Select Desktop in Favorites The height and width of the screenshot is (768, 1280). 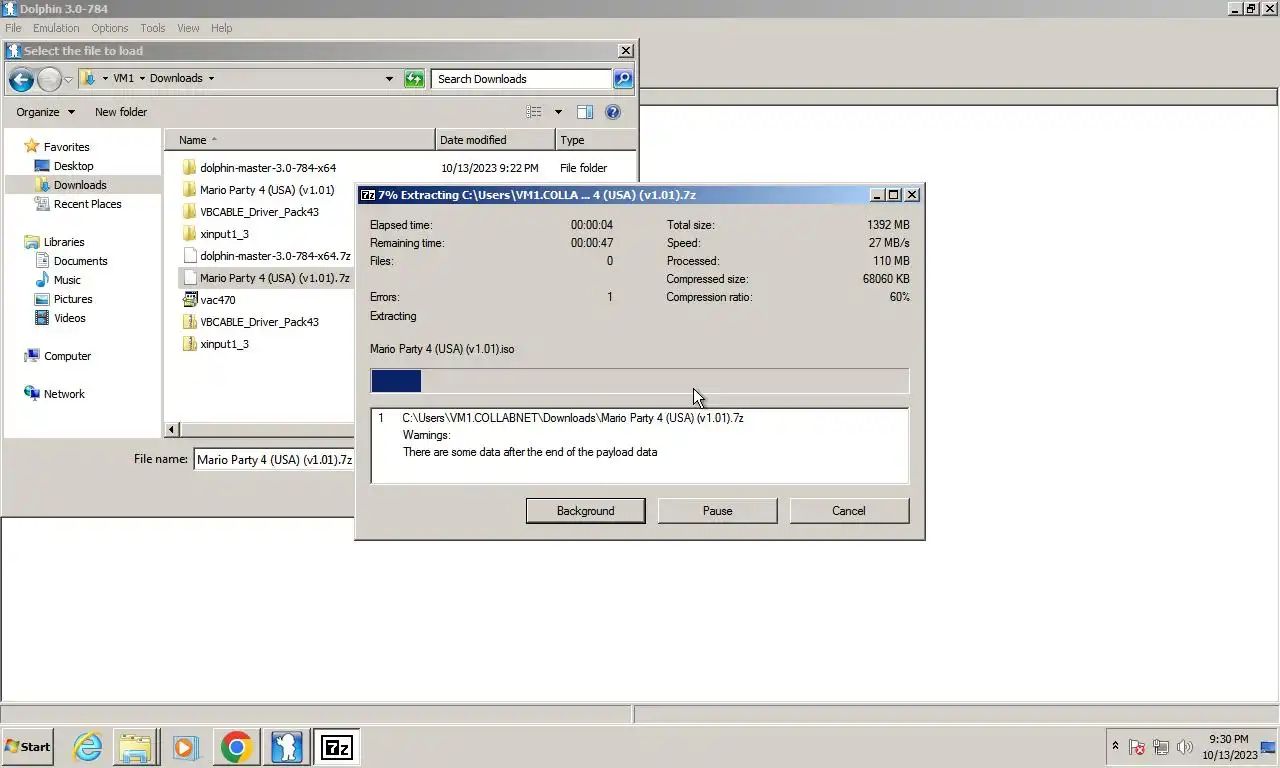coord(73,166)
